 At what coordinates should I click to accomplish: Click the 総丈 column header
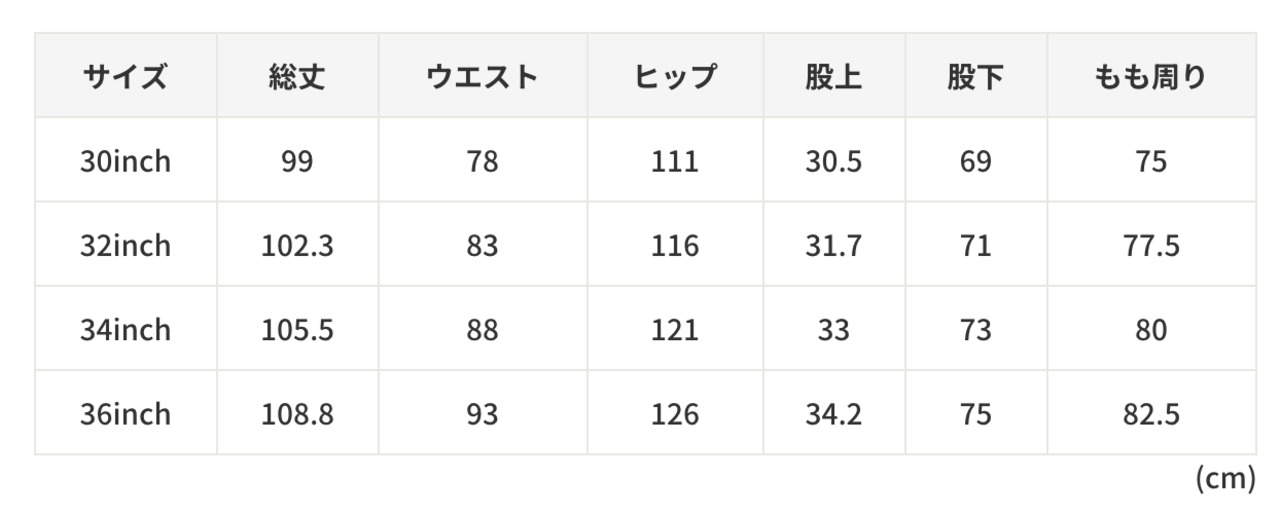point(297,77)
